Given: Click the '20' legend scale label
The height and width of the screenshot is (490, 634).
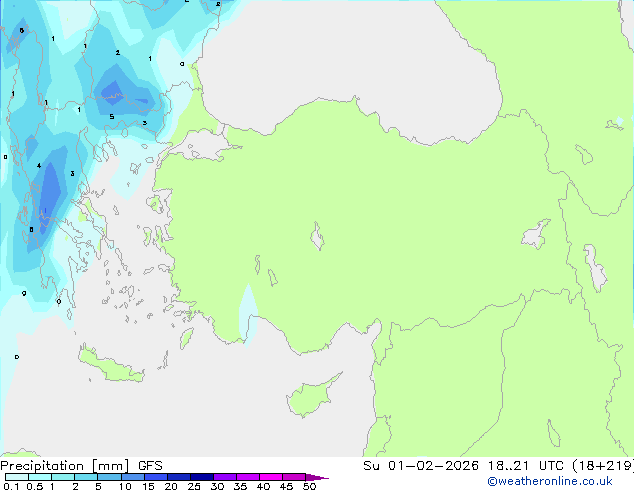Looking at the screenshot, I should tap(171, 486).
